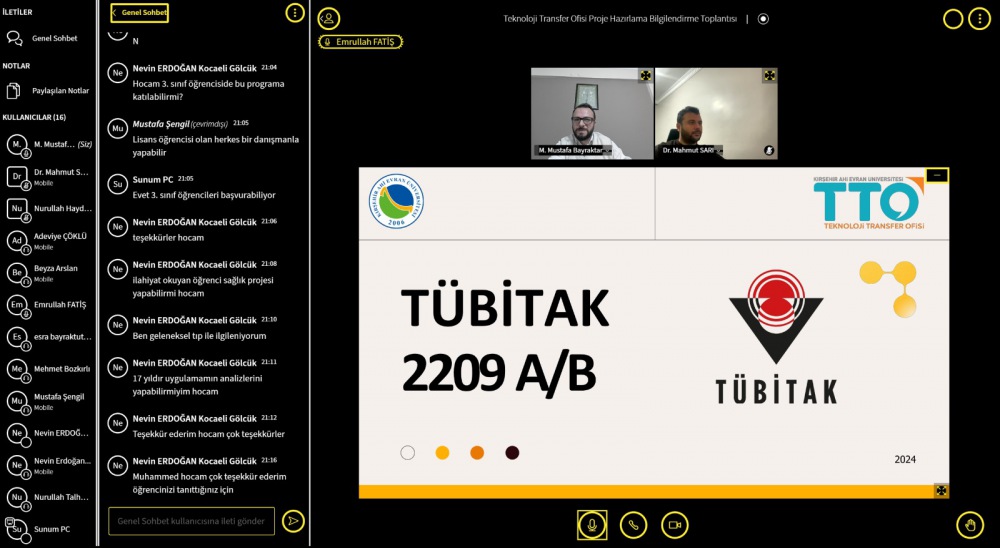Minimize the presentation with the dash button
Image resolution: width=1000 pixels, height=548 pixels.
coord(937,175)
